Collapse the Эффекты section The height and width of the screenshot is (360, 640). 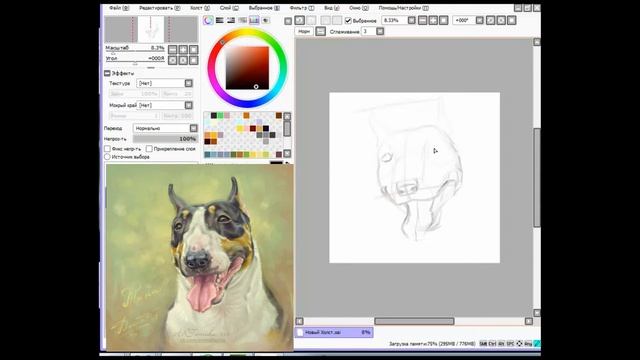(107, 73)
